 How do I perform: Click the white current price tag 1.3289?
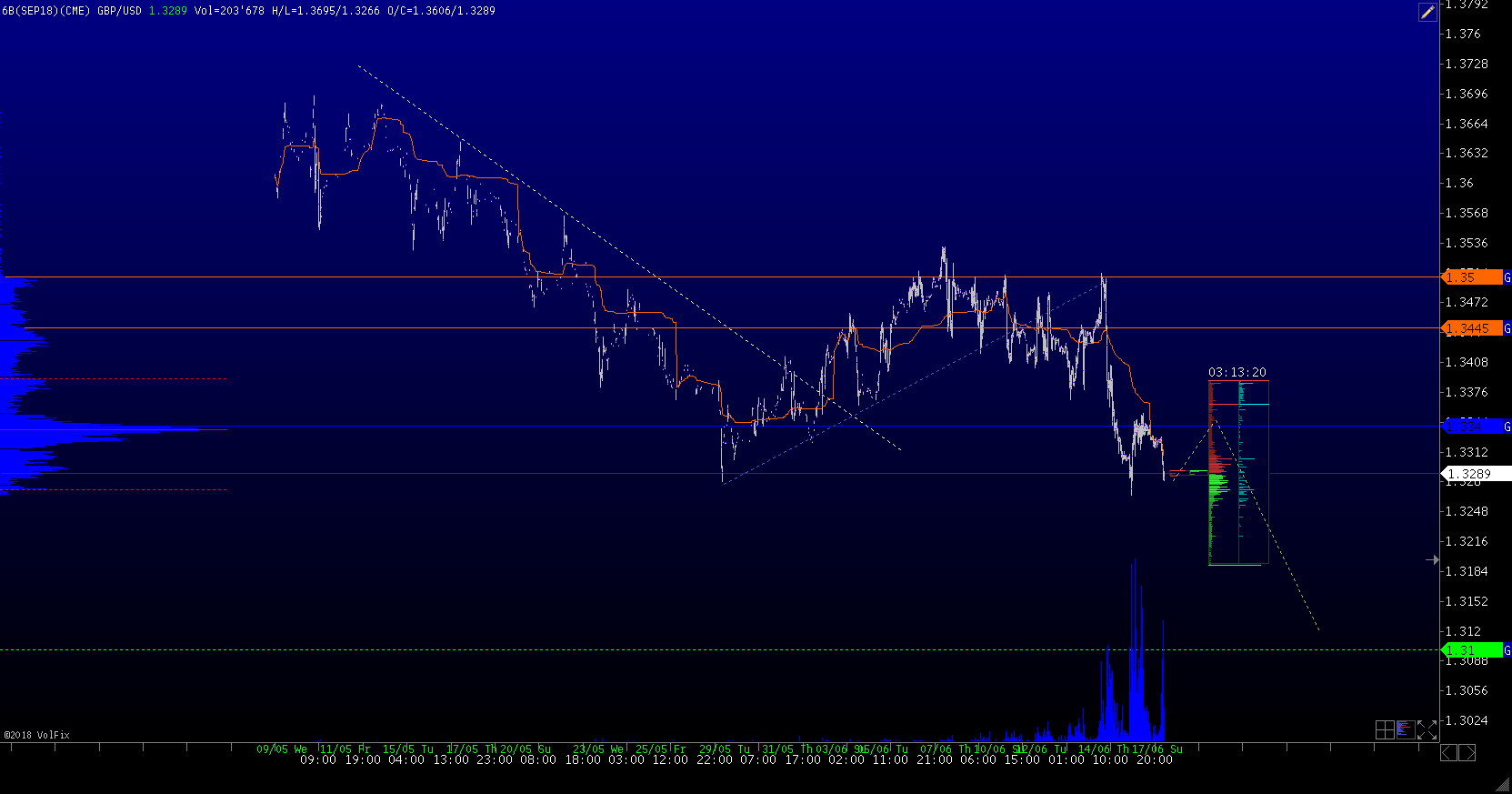(x=1475, y=474)
